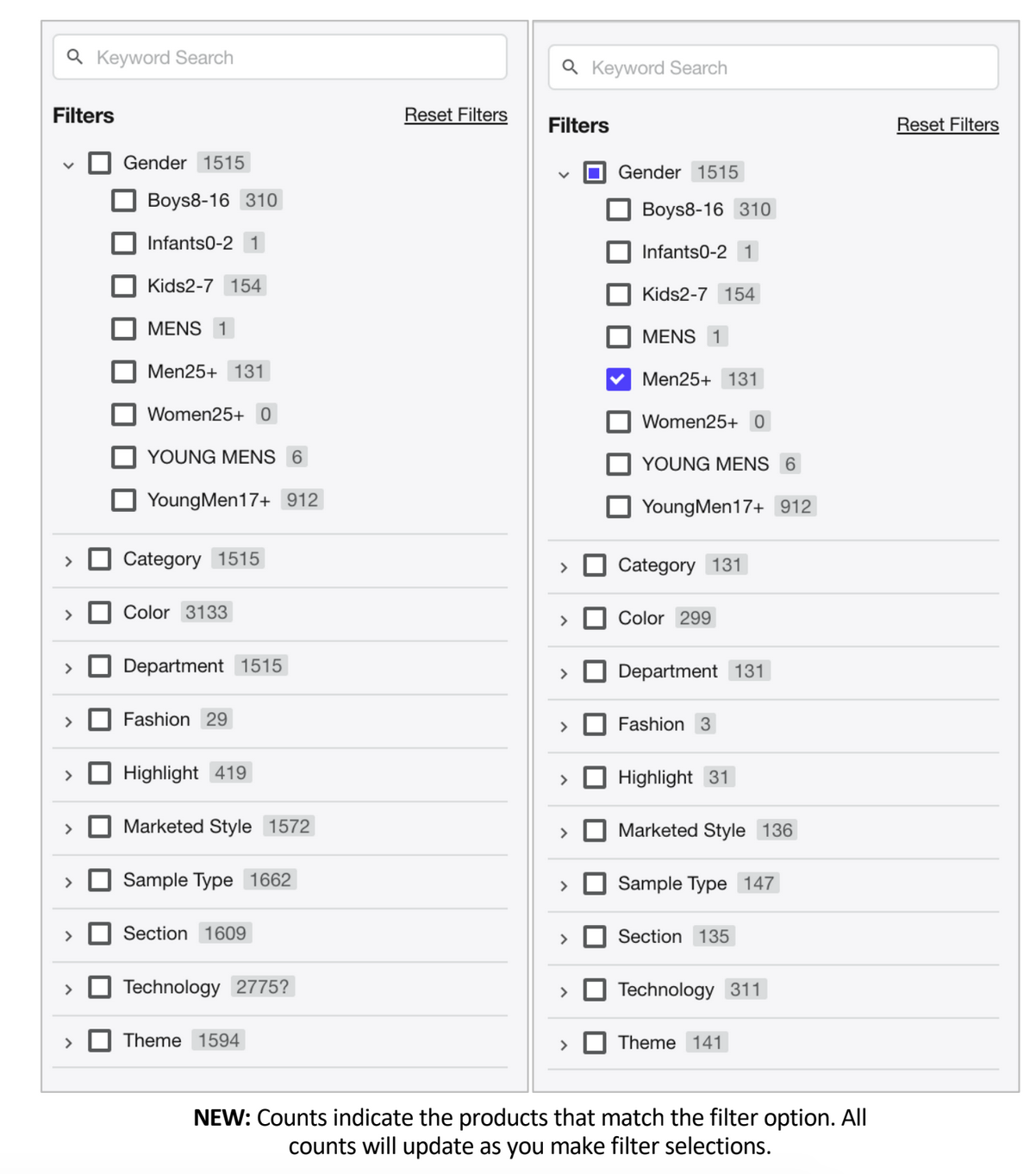Expand the Theme filter showing 141
This screenshot has width=1036, height=1174.
564,1046
